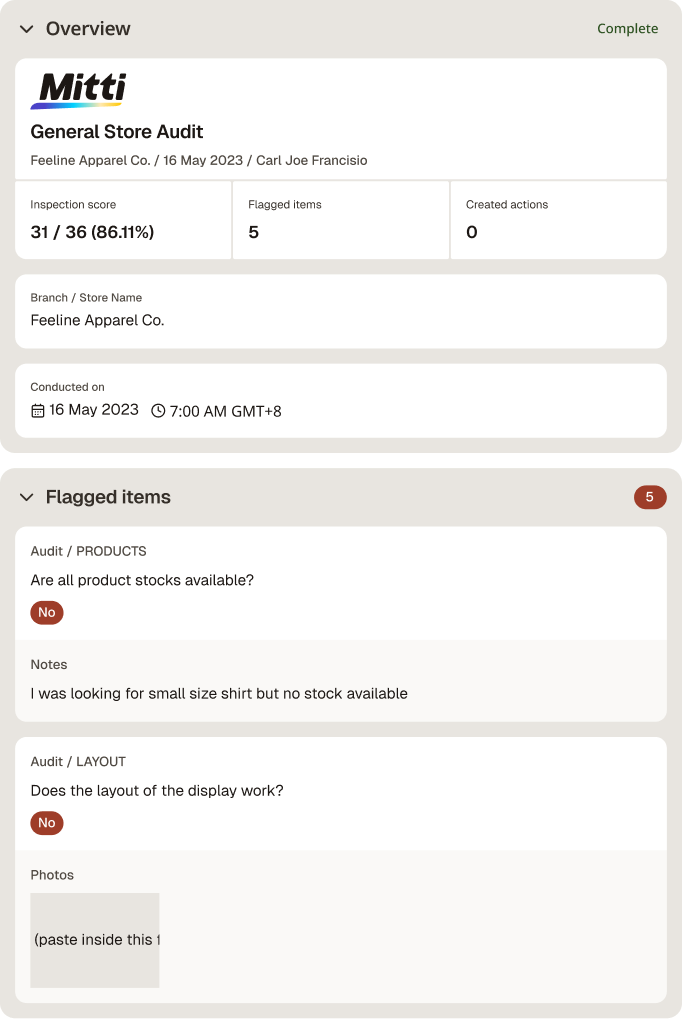Select the Created actions card
Viewport: 682px width, 1019px height.
pyautogui.click(x=558, y=220)
